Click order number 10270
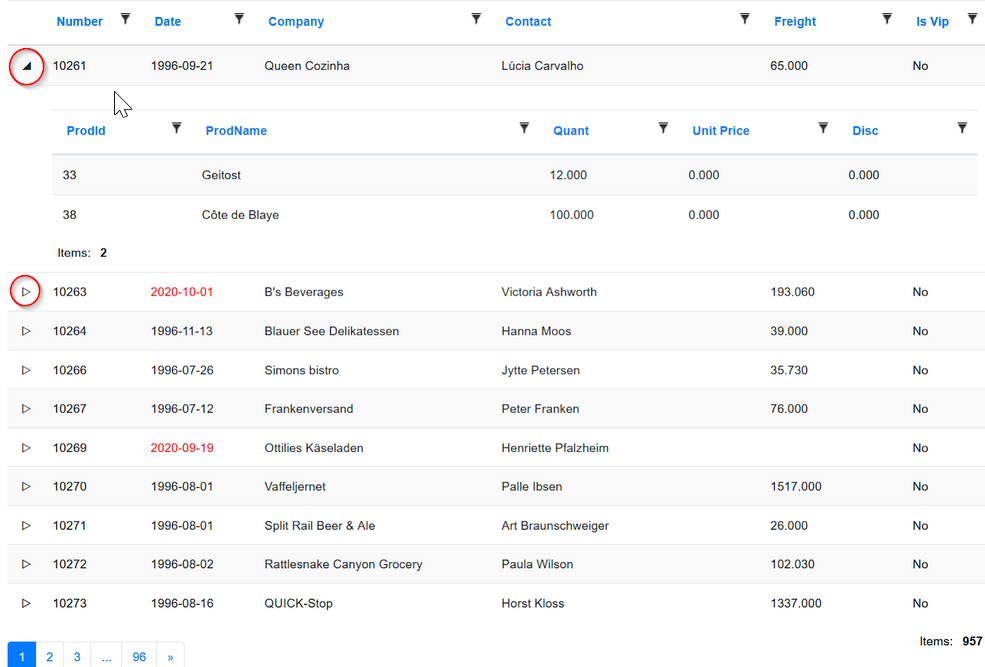The width and height of the screenshot is (985, 667). point(70,487)
